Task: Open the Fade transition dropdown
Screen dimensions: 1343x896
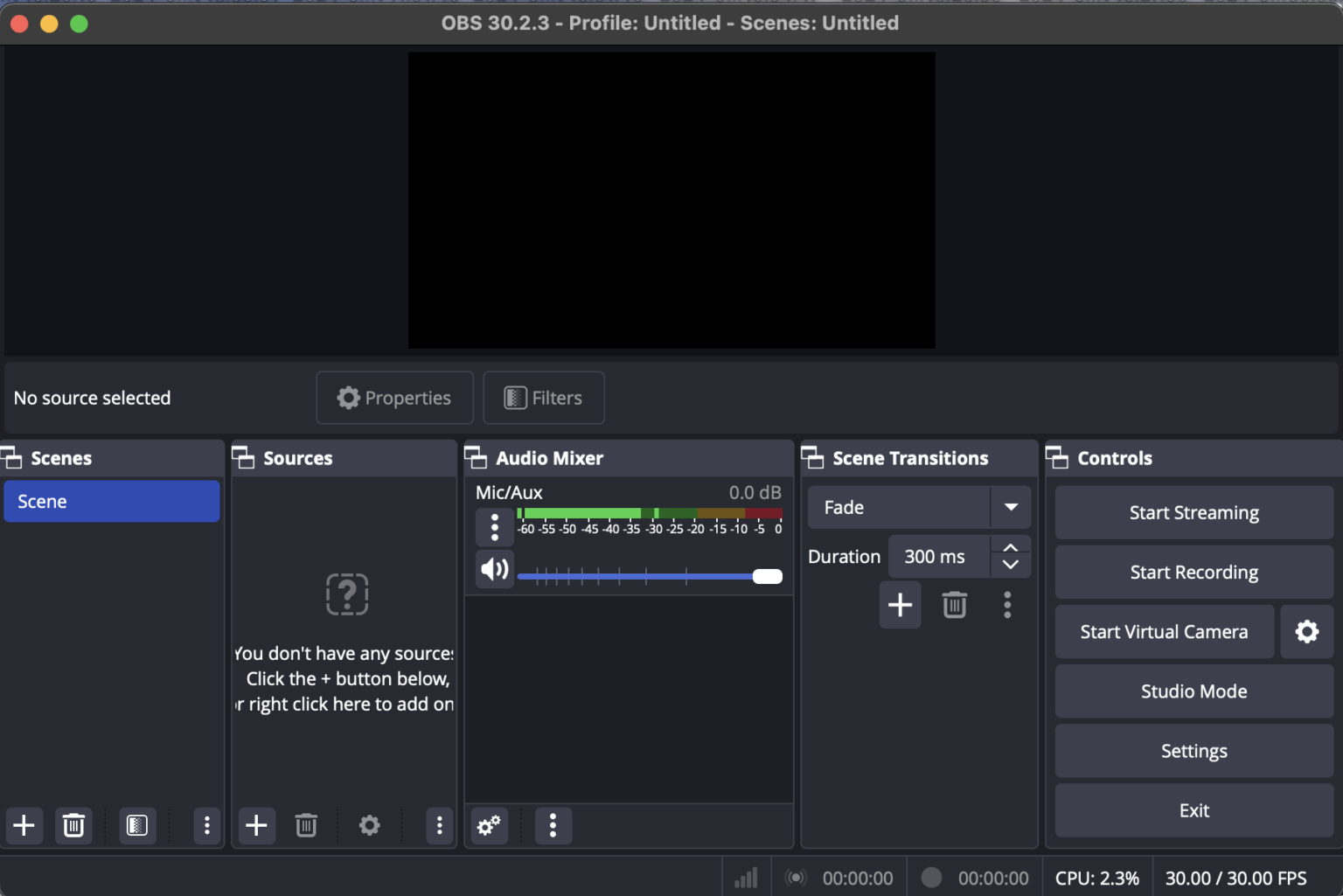Action: click(1012, 507)
